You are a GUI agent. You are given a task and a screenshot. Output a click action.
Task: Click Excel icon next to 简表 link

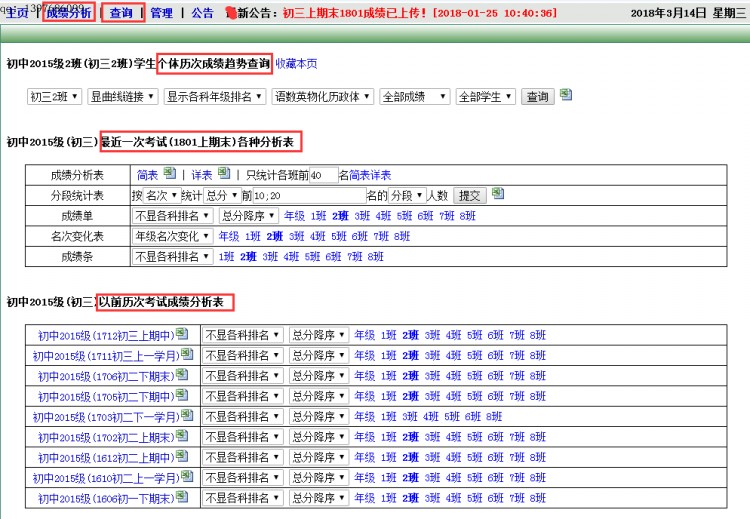169,173
